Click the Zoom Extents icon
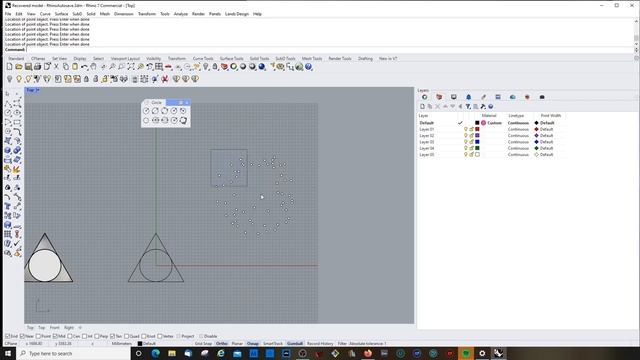The image size is (640, 360). (131, 67)
